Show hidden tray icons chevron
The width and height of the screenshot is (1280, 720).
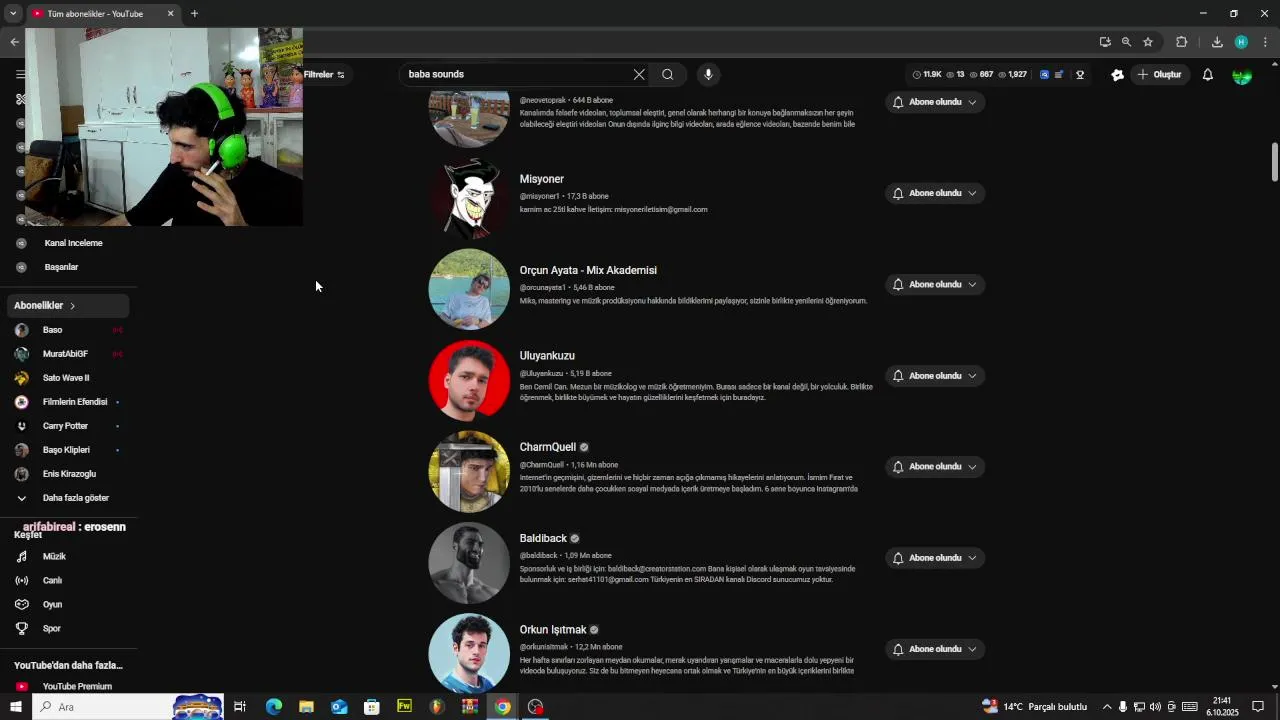(1106, 707)
